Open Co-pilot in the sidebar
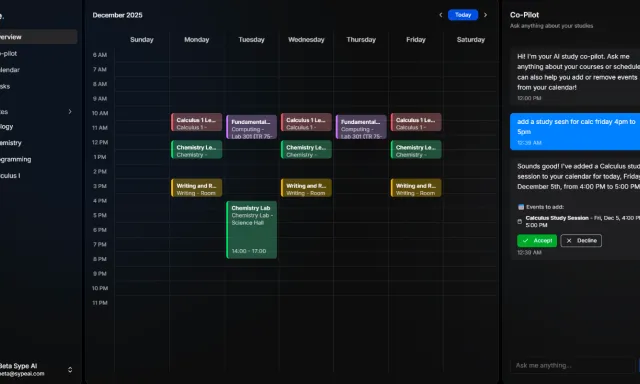 (x=9, y=53)
